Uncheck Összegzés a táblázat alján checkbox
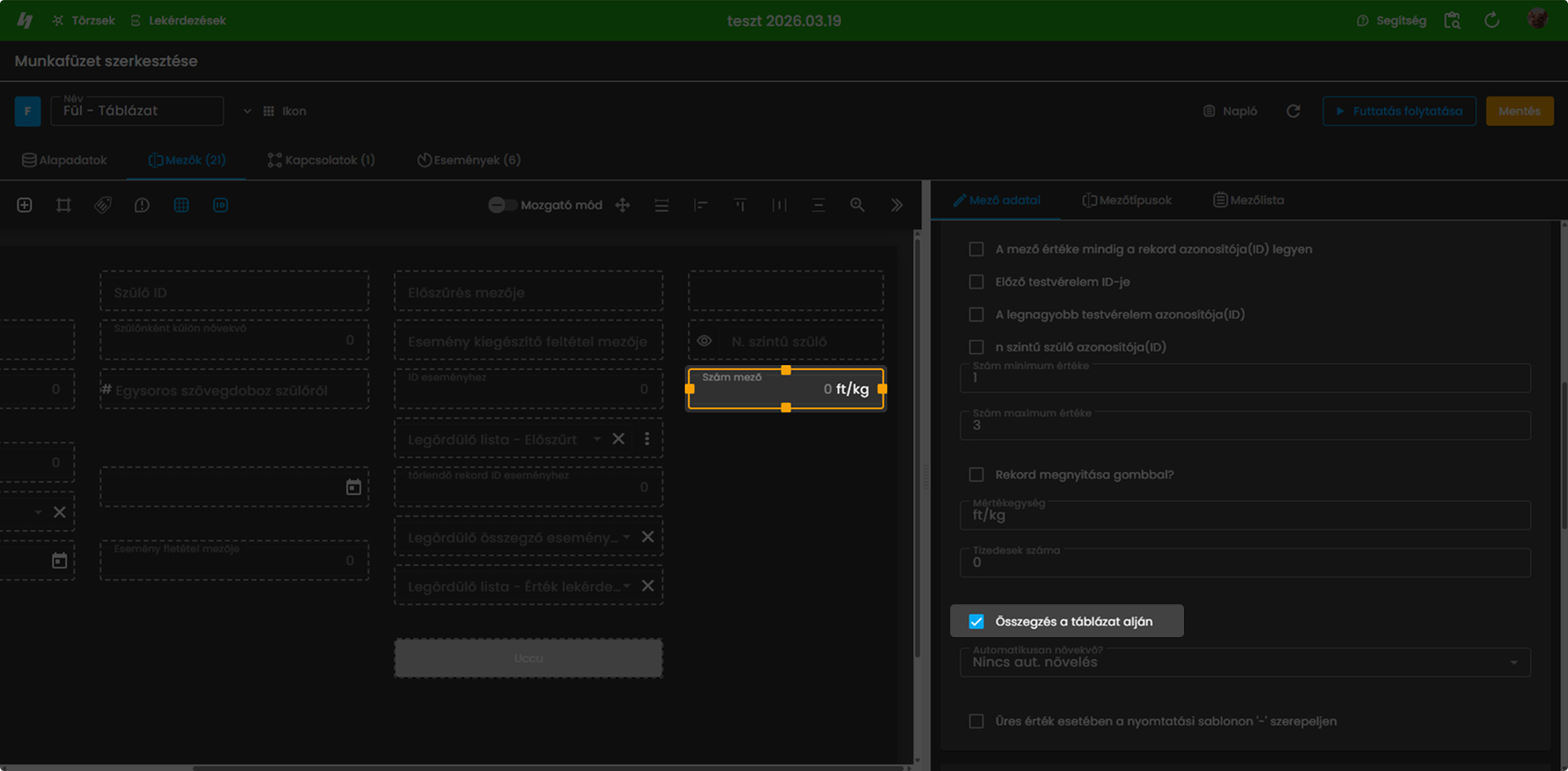Image resolution: width=1568 pixels, height=771 pixels. (976, 622)
